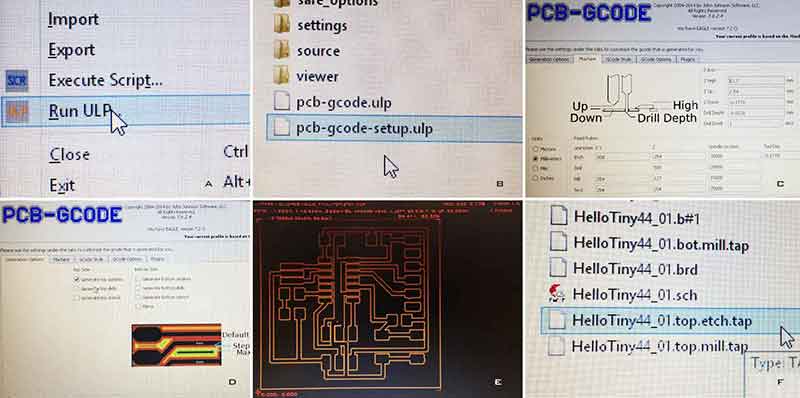Open the settings folder icon
Image resolution: width=800 pixels, height=398 pixels.
[282, 24]
